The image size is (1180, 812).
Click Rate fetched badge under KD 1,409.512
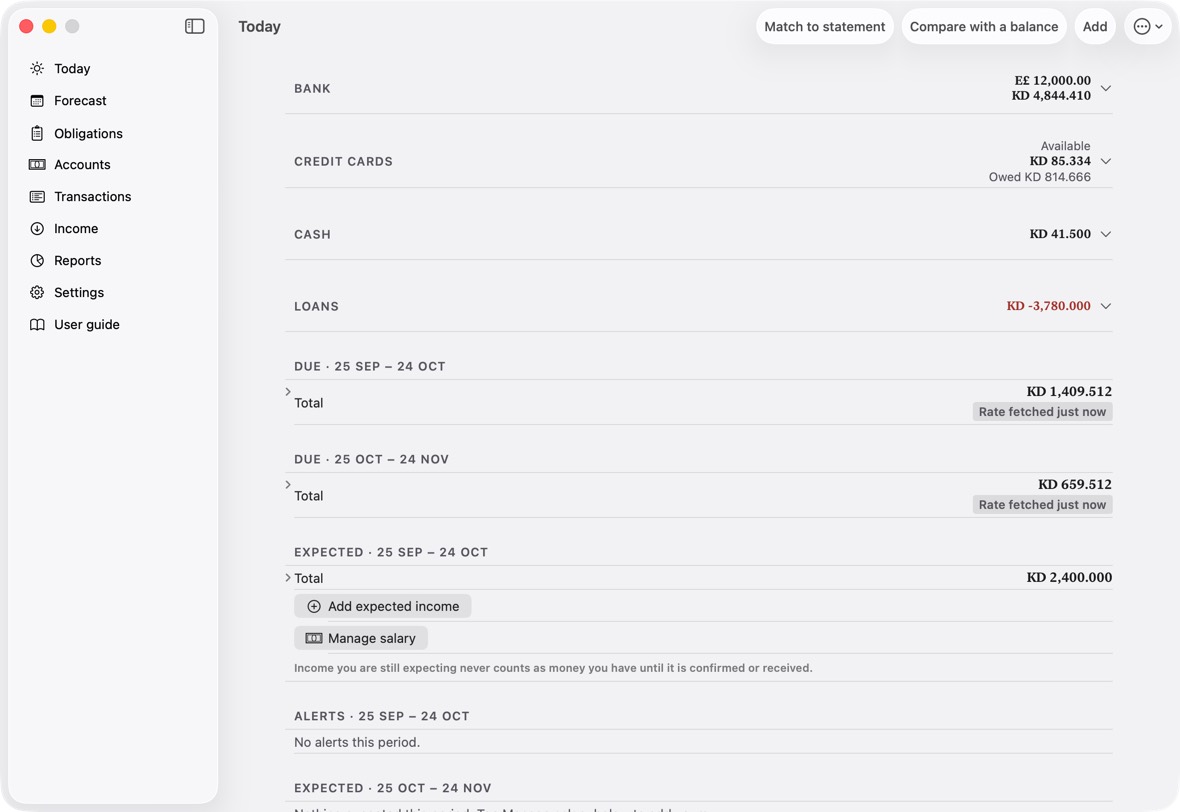[1042, 412]
